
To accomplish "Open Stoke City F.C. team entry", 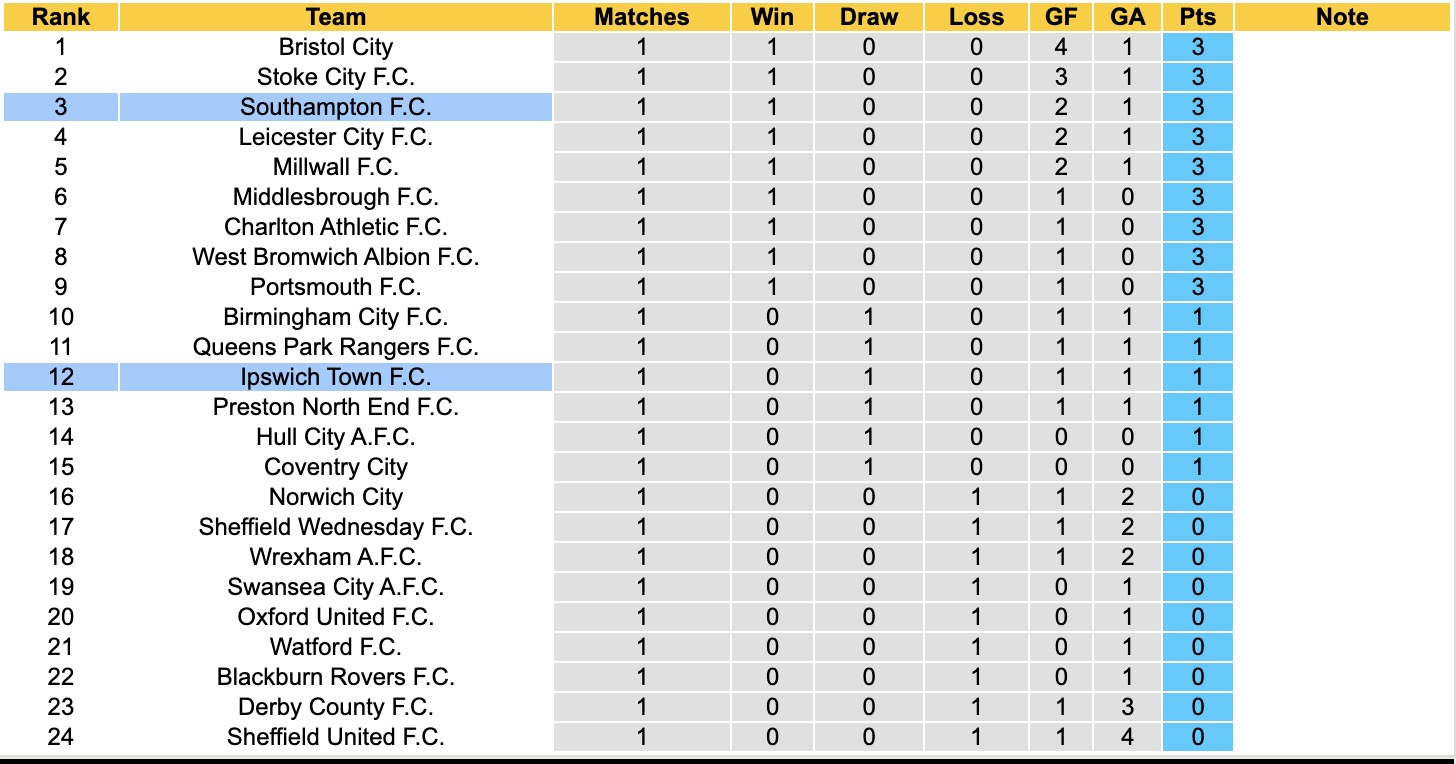I will 336,77.
